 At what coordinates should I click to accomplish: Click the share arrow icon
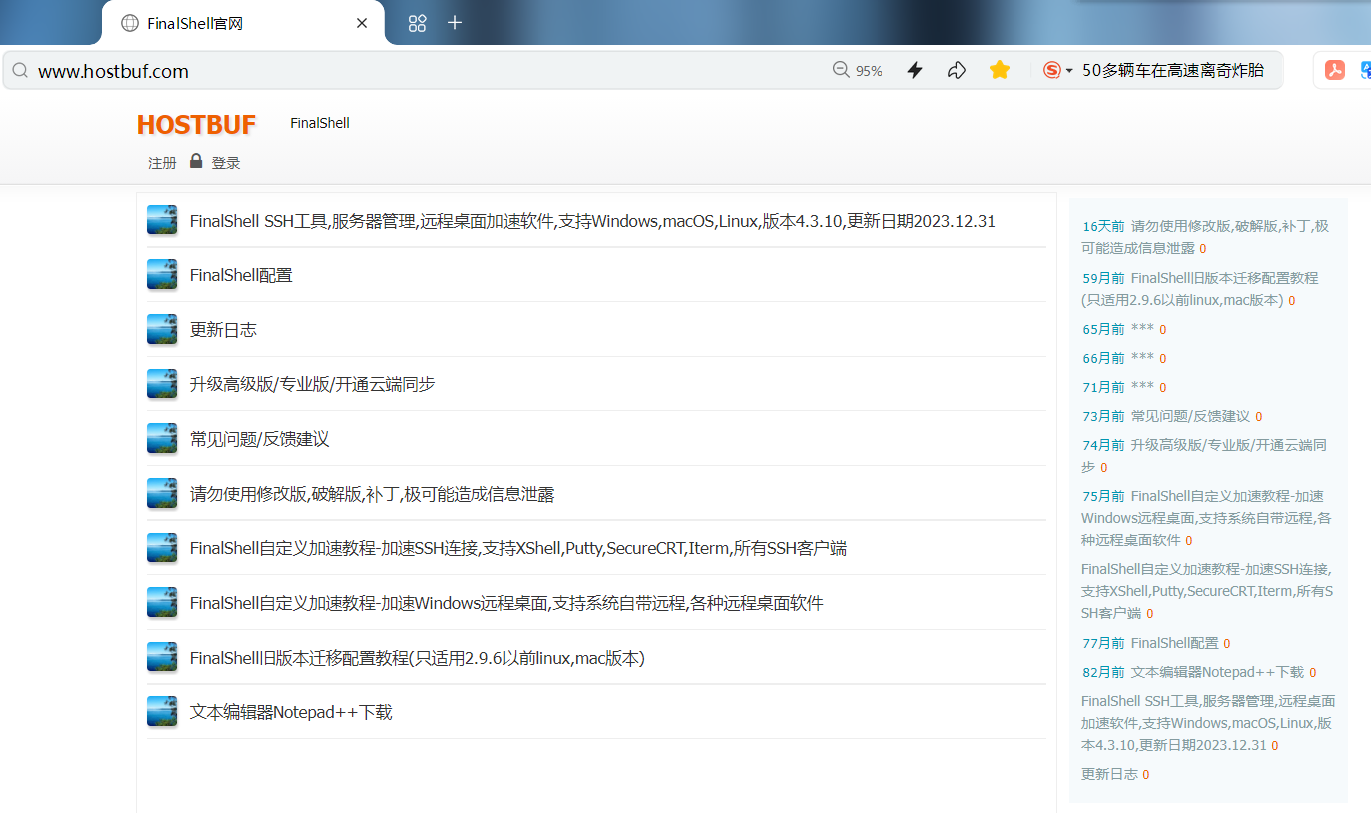956,70
